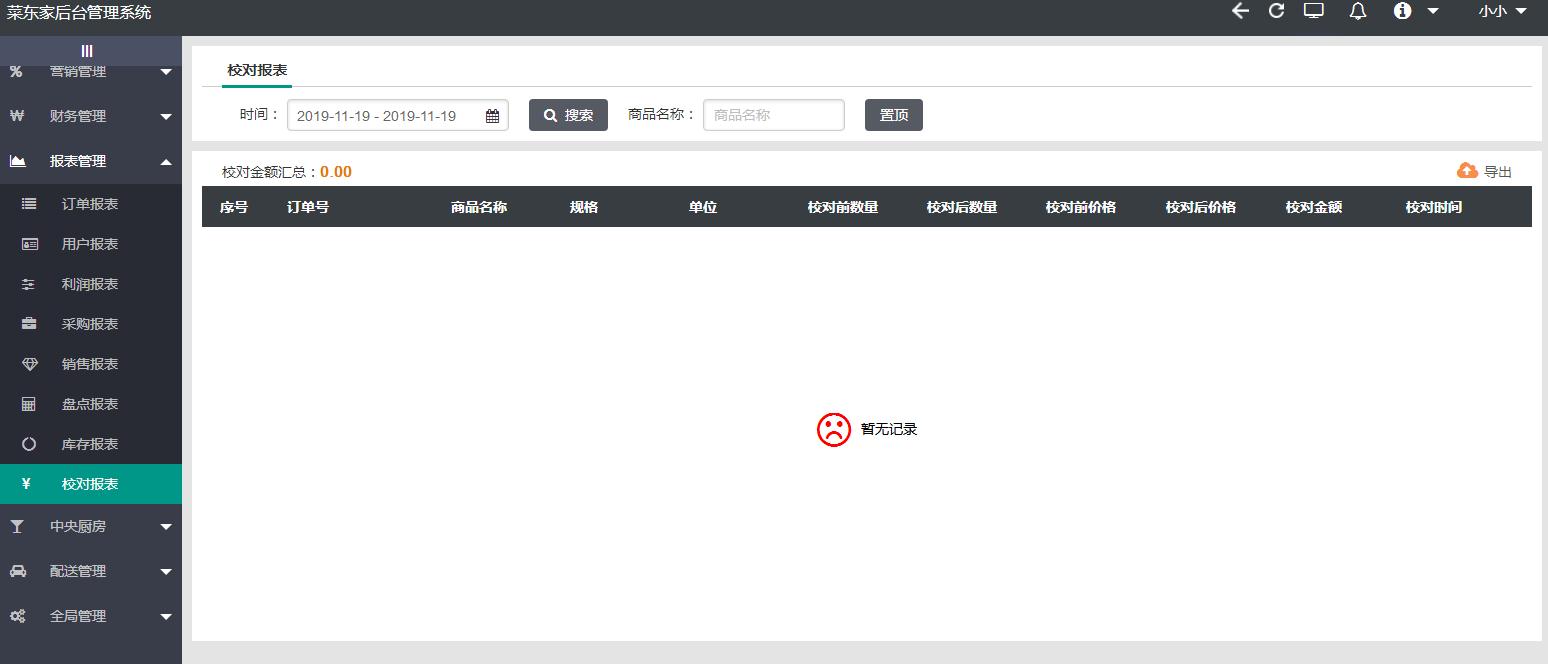Open 采购报表 via its briefcase icon
This screenshot has width=1548, height=664.
click(27, 323)
